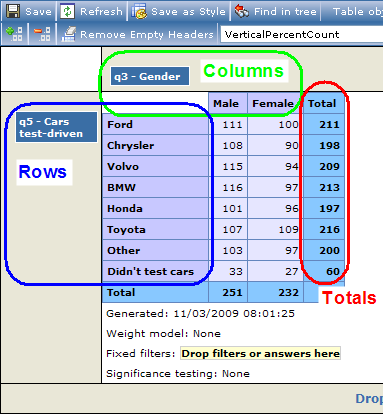
Task: Click the Remove Empty Headers label
Action: click(x=147, y=35)
